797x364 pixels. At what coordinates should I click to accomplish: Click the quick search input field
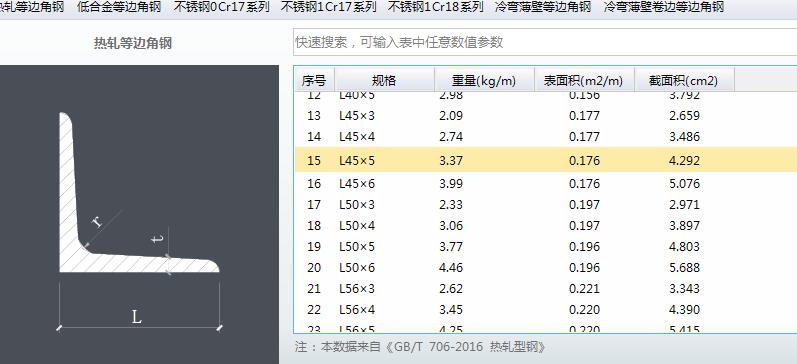tap(545, 42)
